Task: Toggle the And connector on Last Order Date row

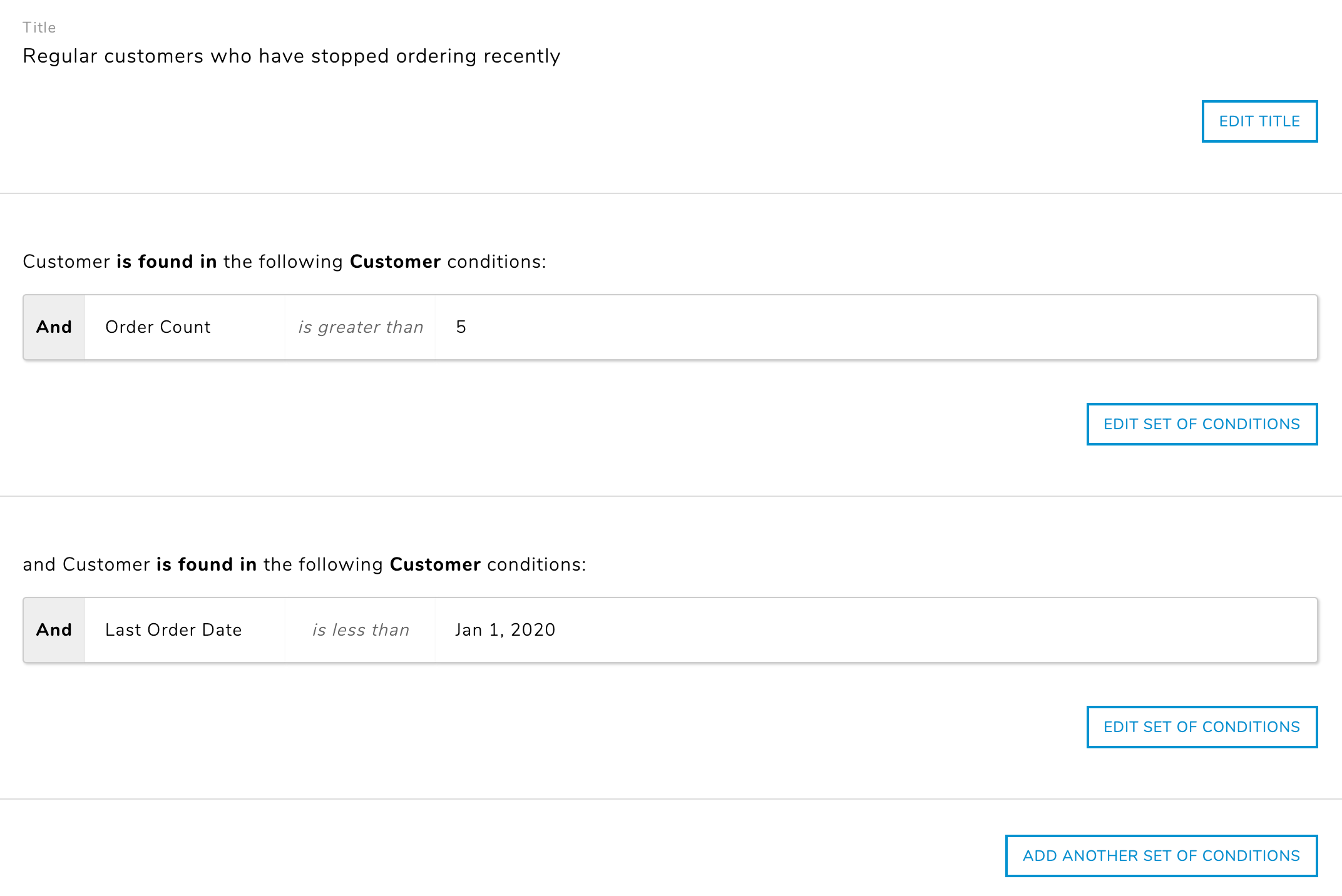Action: point(54,629)
